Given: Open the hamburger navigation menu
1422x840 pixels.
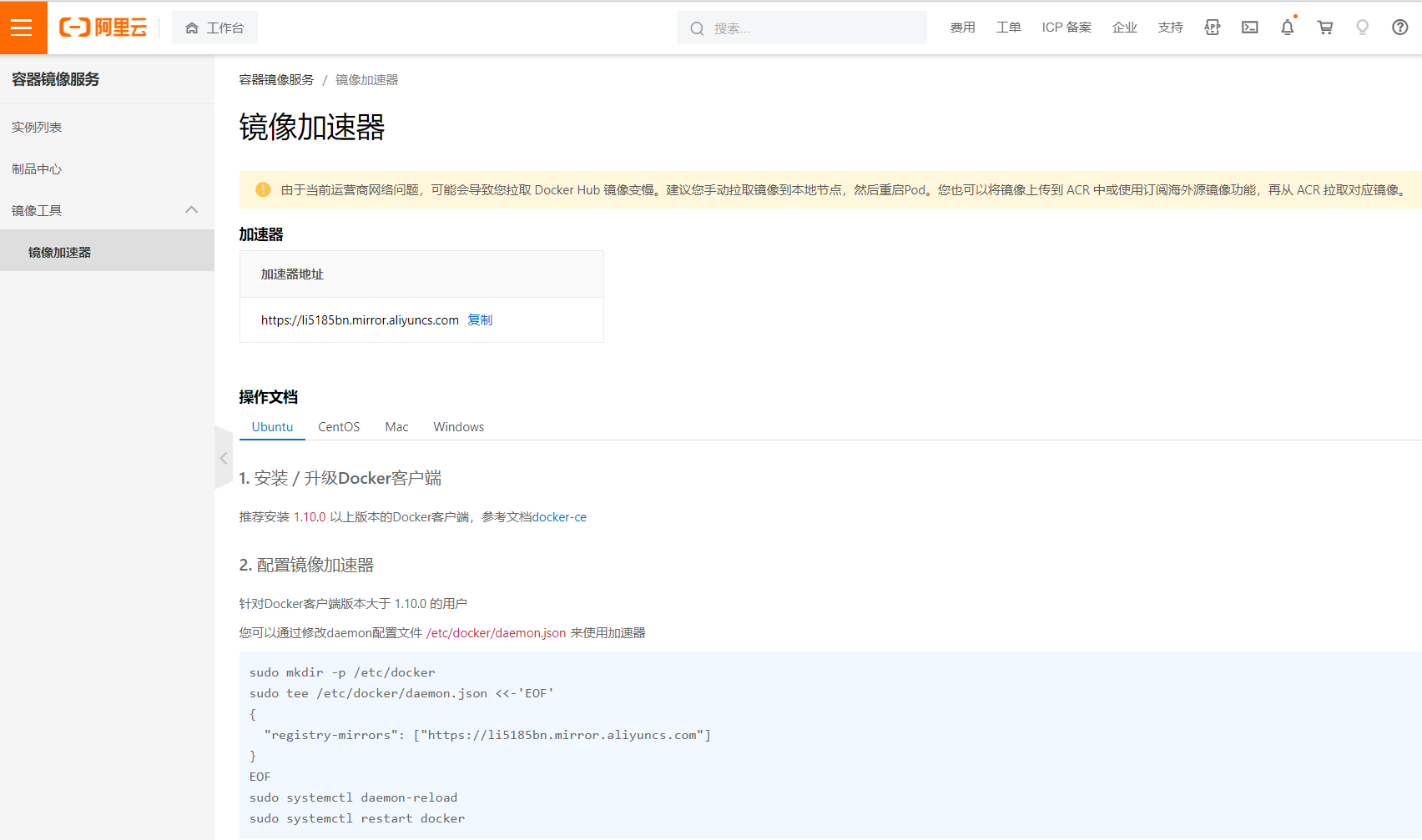Looking at the screenshot, I should 23,28.
